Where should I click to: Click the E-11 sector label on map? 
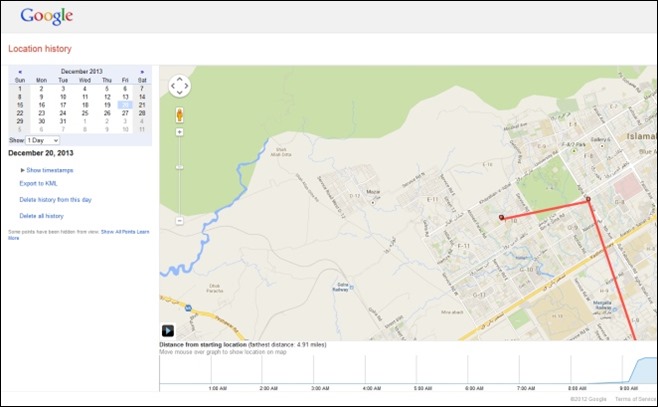tap(433, 200)
